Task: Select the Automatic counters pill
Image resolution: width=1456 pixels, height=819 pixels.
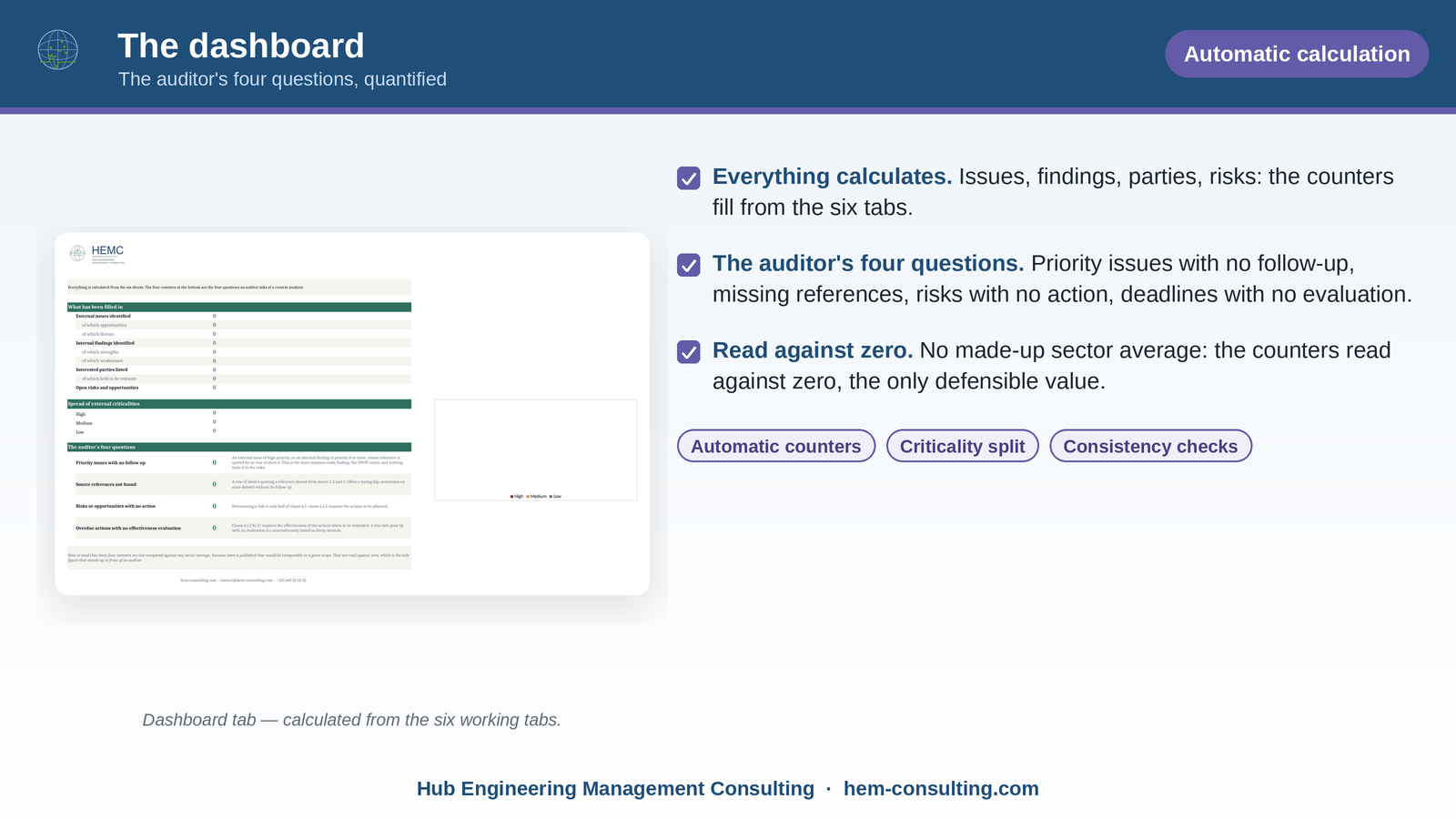Action: [776, 446]
